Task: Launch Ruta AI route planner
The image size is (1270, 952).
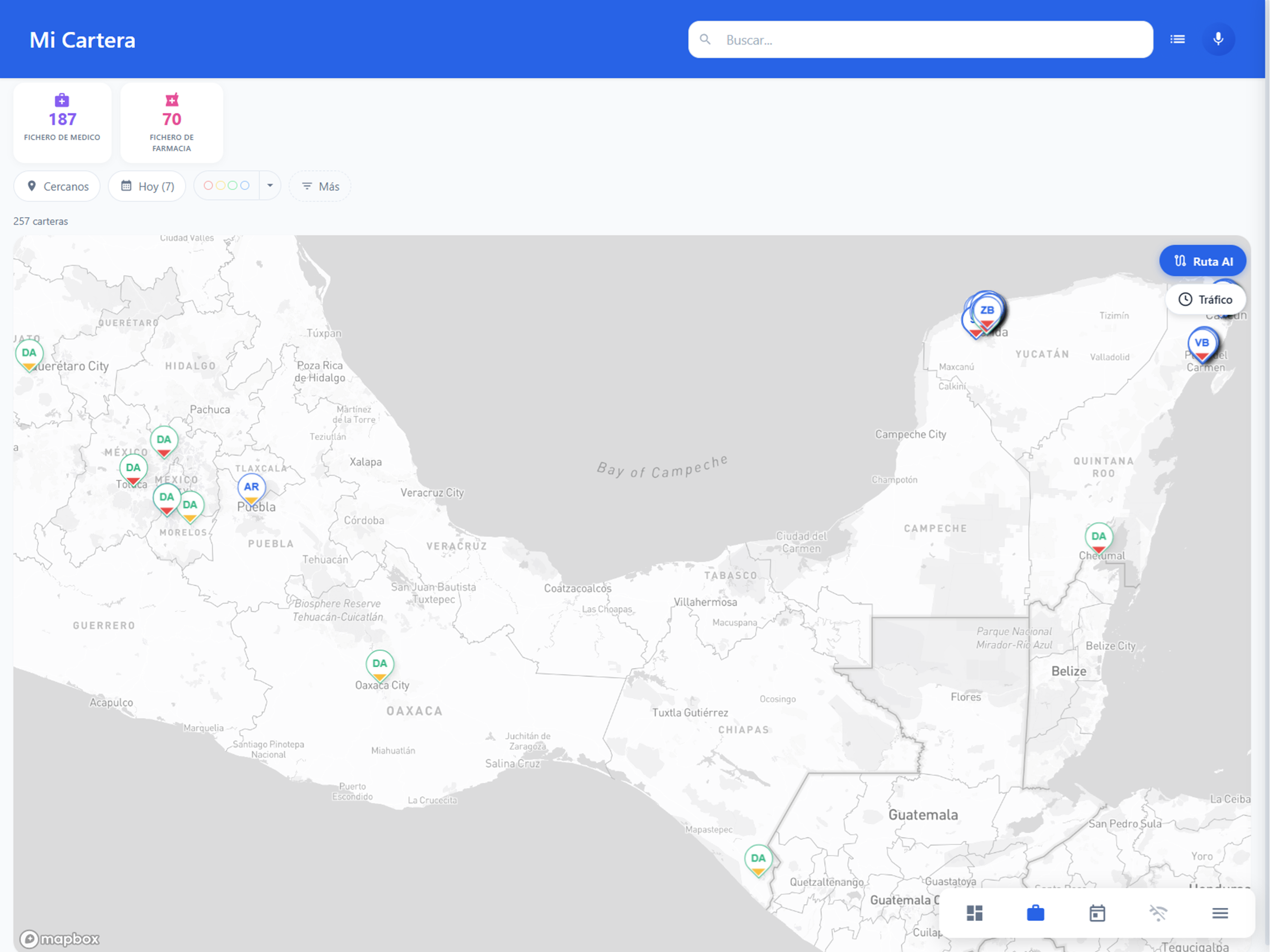Action: click(x=1202, y=261)
